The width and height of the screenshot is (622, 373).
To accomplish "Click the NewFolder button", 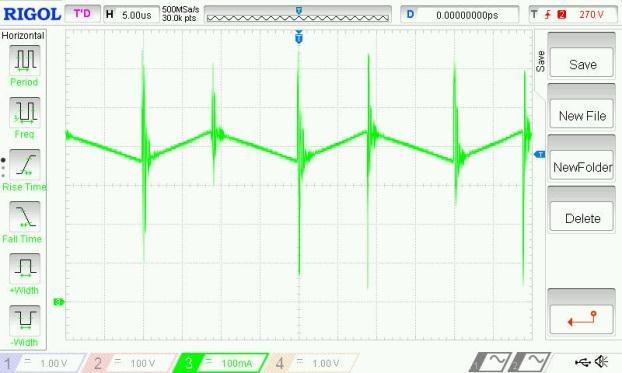I will [582, 167].
